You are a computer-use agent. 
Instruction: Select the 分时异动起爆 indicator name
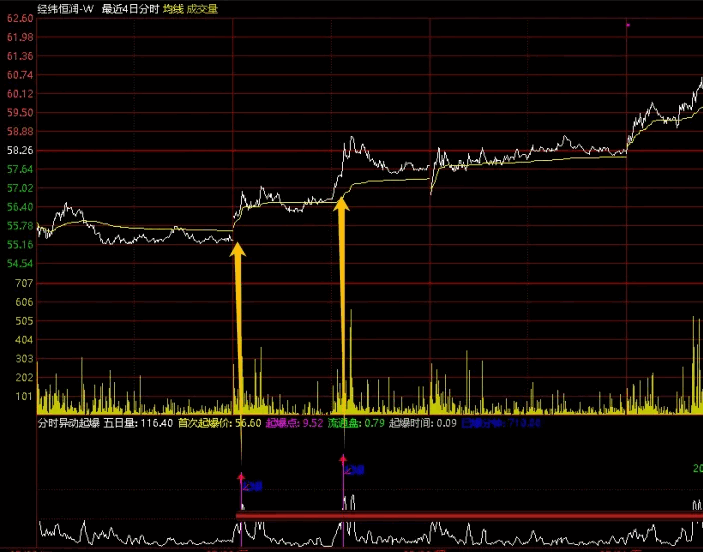(69, 423)
